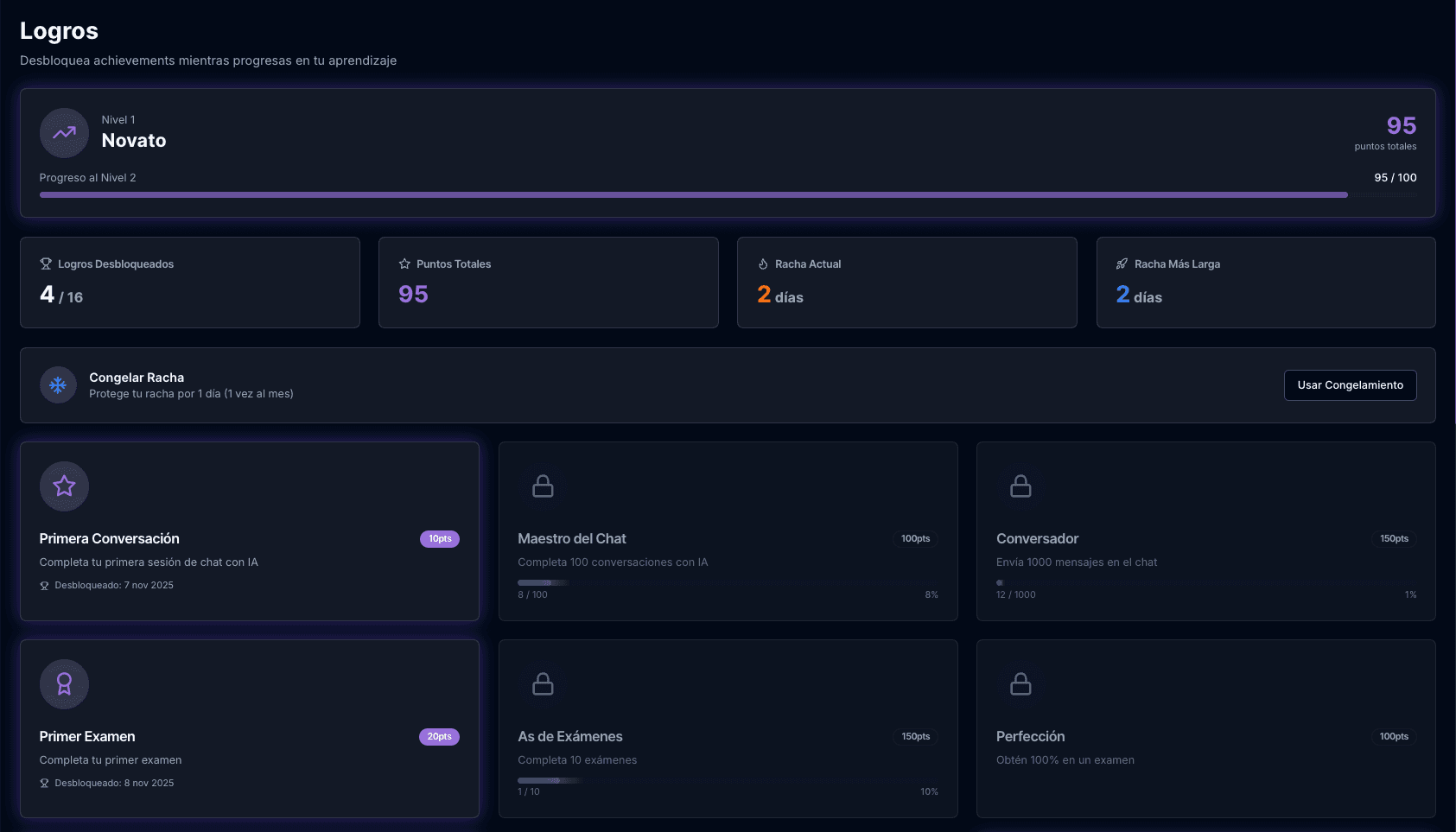
Task: Click the medal icon on Primer Examen
Action: [64, 684]
